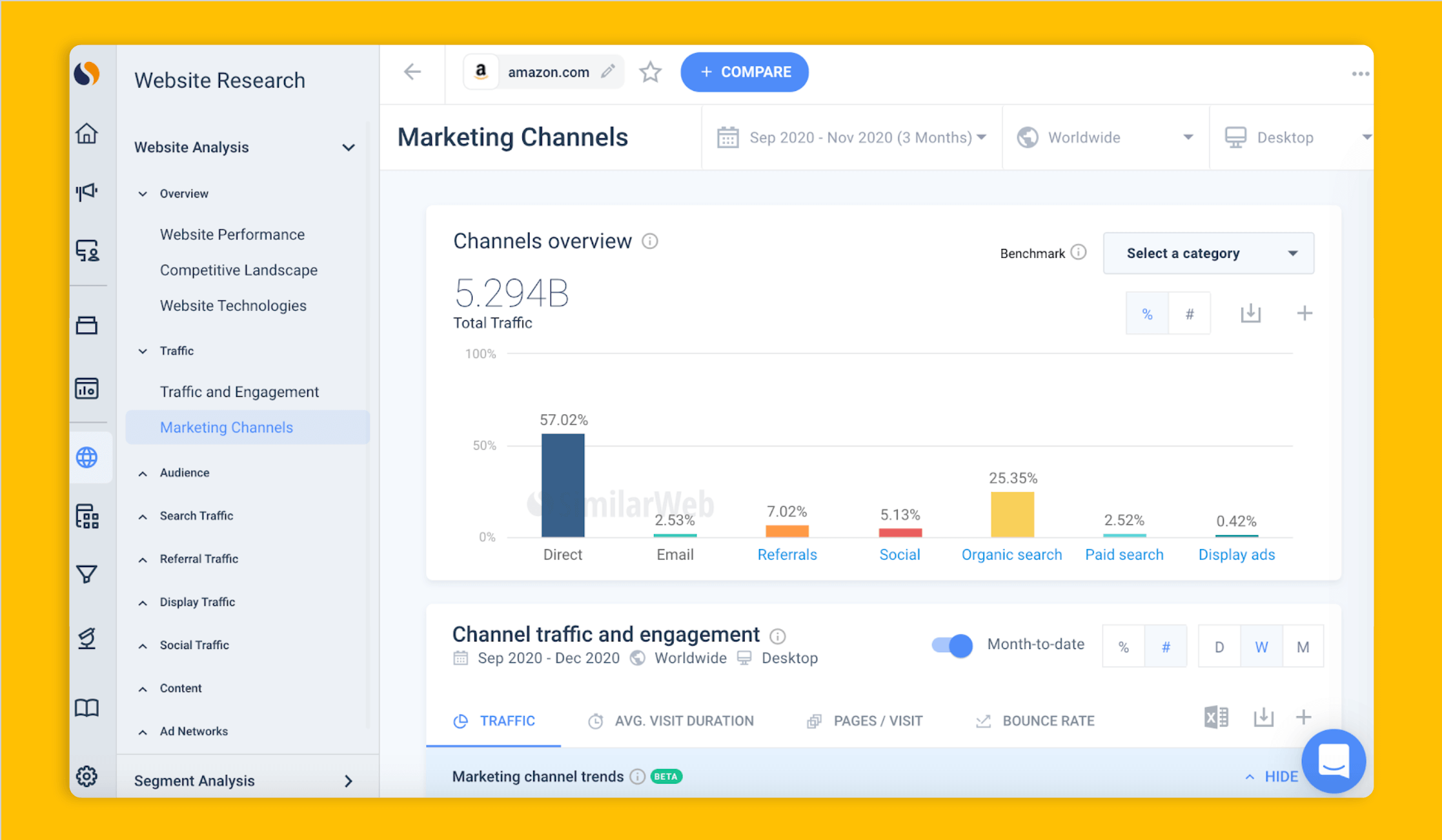Favorite amazon.com with the star icon
Image resolution: width=1442 pixels, height=840 pixels.
point(650,72)
